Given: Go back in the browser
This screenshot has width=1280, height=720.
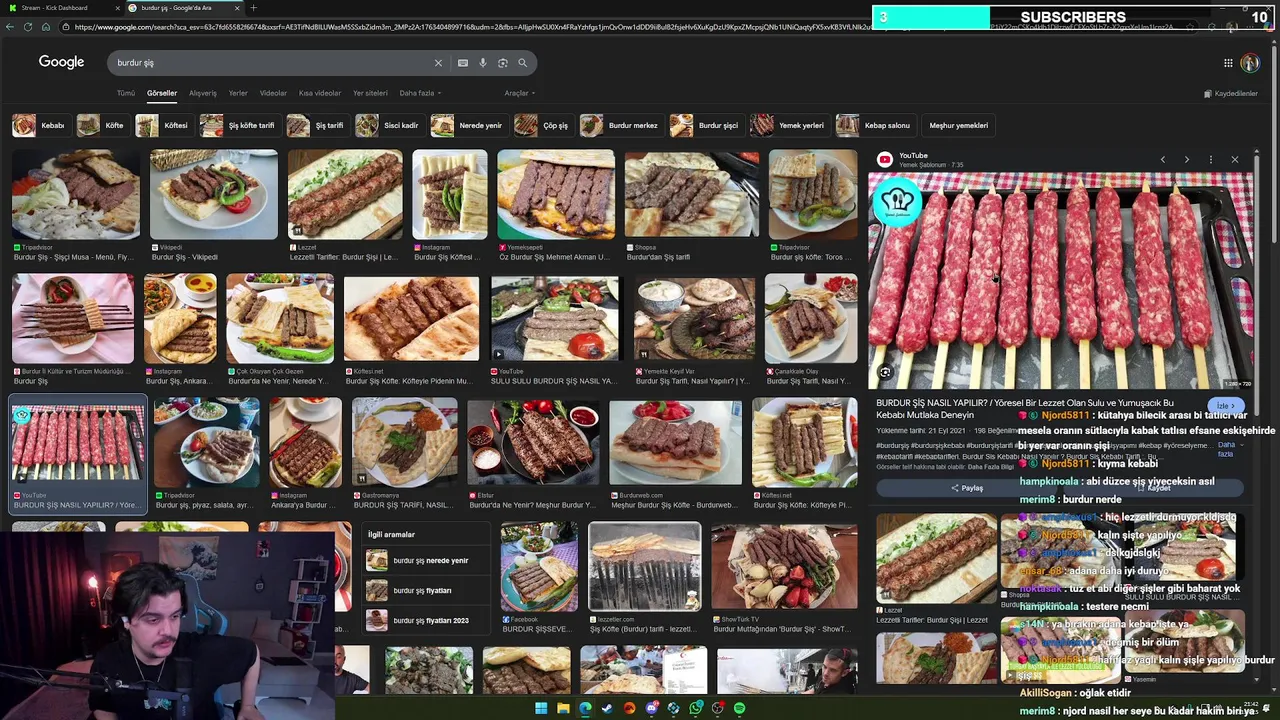Looking at the screenshot, I should tap(10, 27).
